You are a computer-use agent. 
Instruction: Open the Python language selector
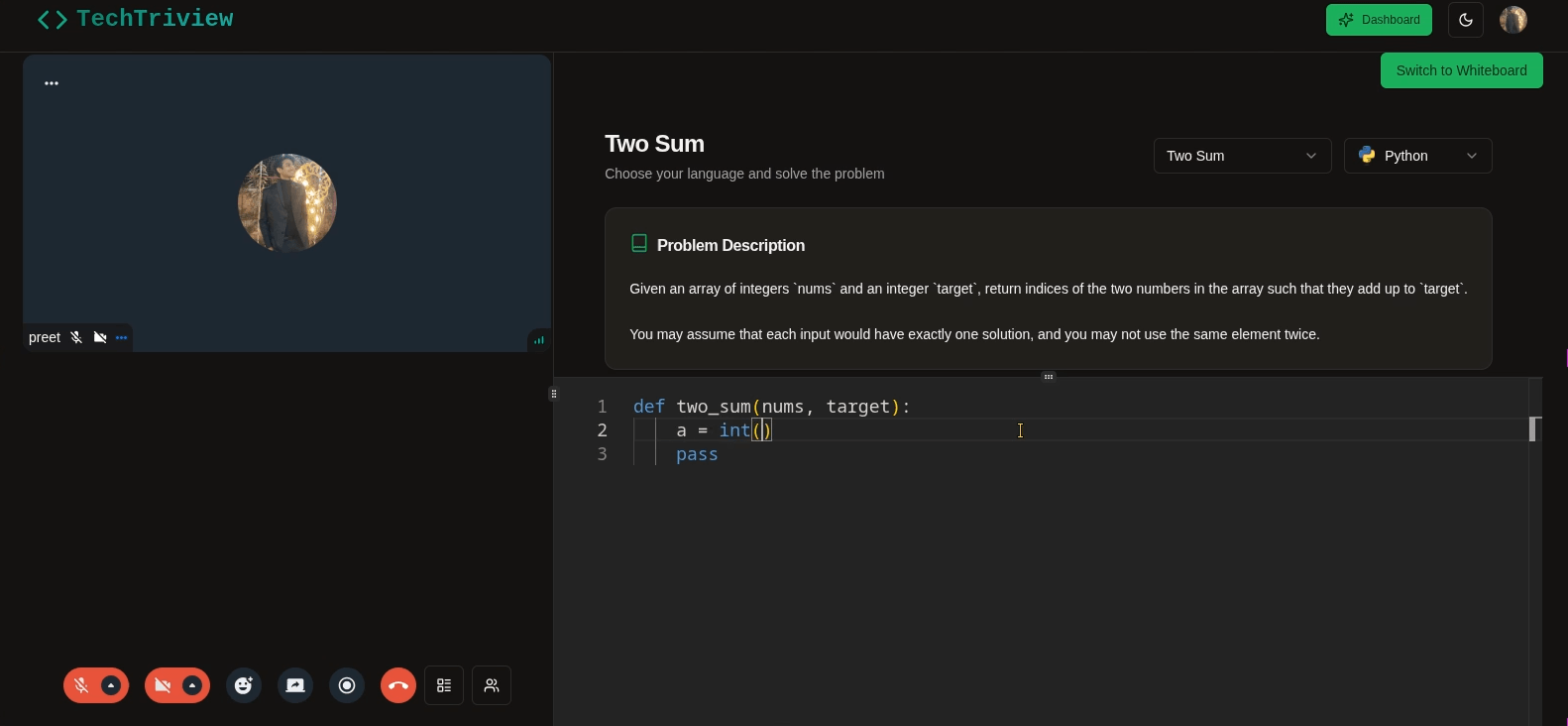1417,156
